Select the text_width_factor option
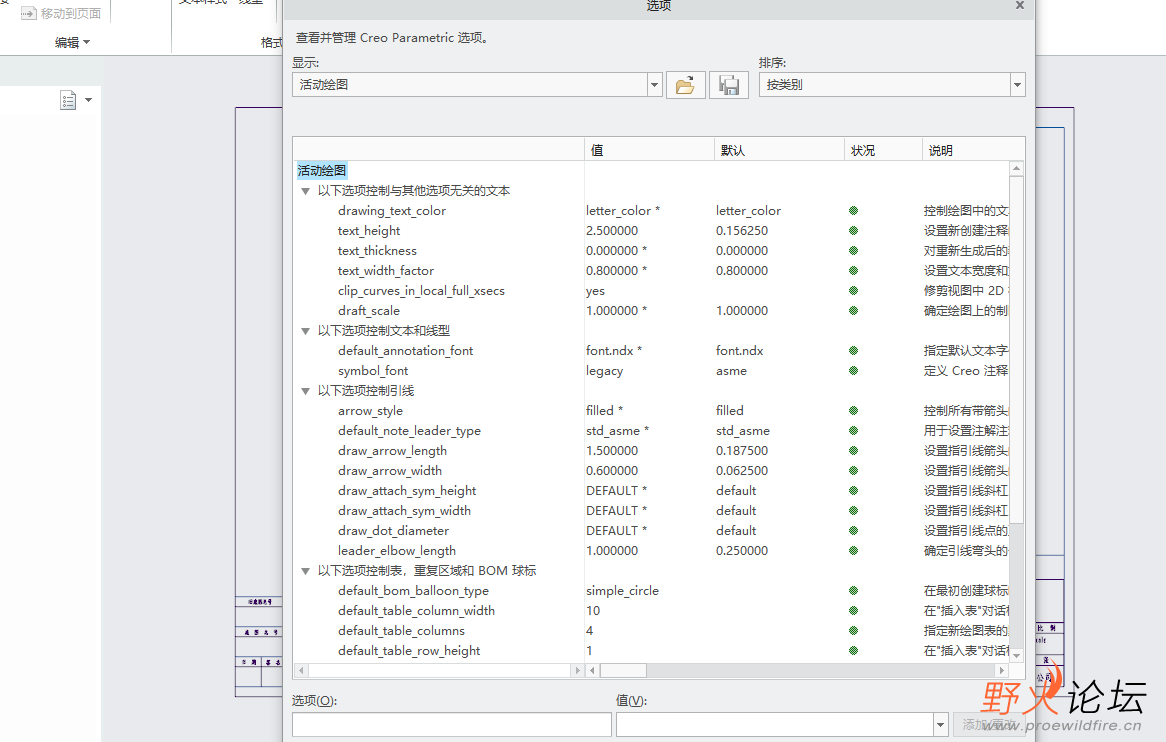 click(386, 271)
